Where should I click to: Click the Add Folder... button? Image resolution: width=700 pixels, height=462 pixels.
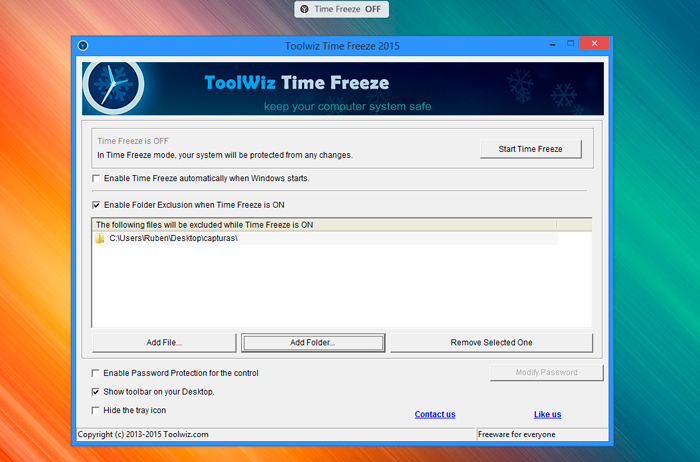point(313,343)
